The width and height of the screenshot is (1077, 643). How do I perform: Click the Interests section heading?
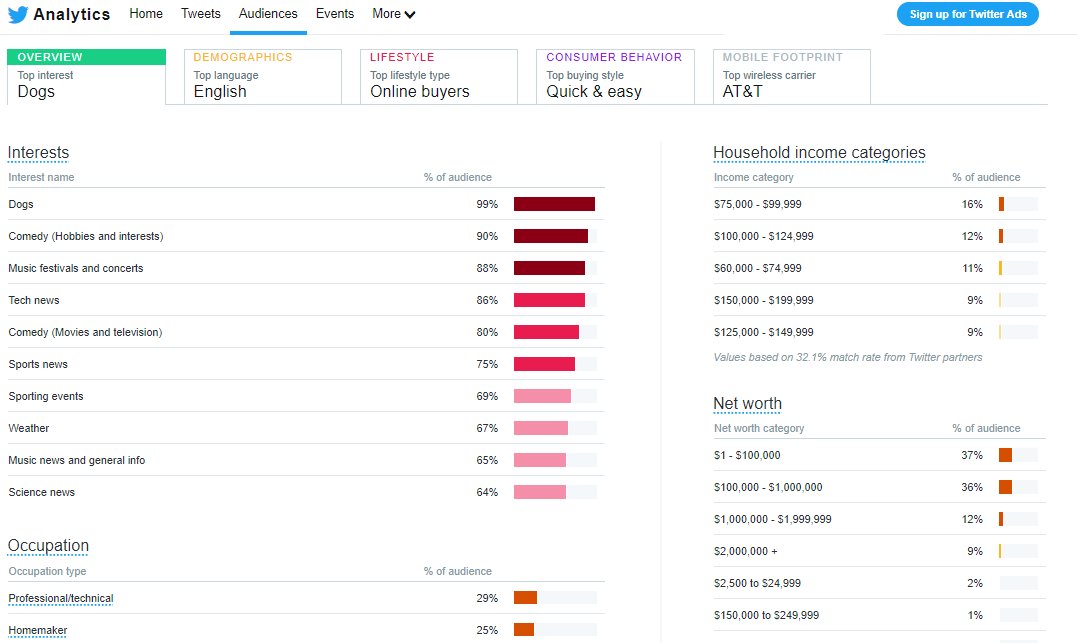point(38,153)
